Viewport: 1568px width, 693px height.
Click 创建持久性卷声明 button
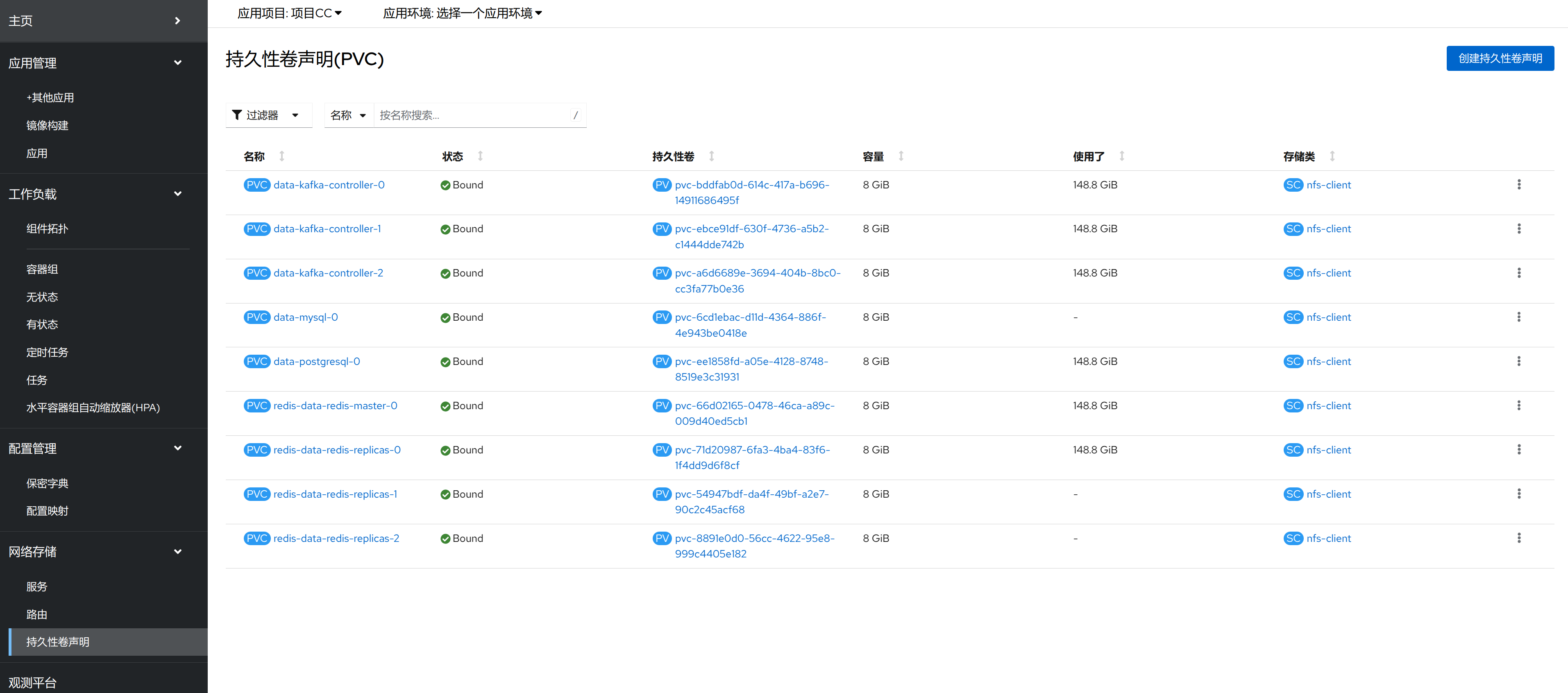pos(1499,59)
